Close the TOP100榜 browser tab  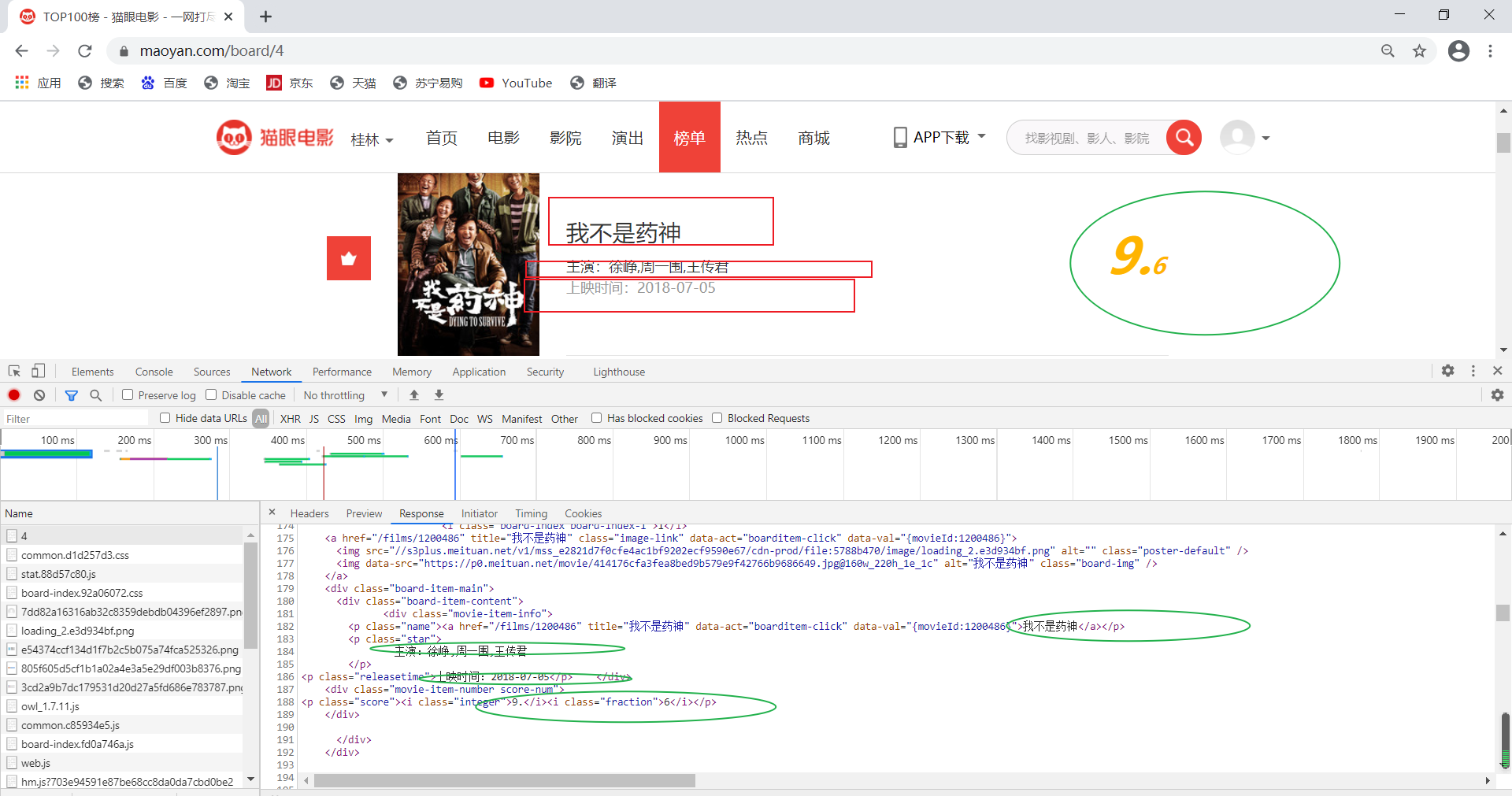click(x=228, y=17)
